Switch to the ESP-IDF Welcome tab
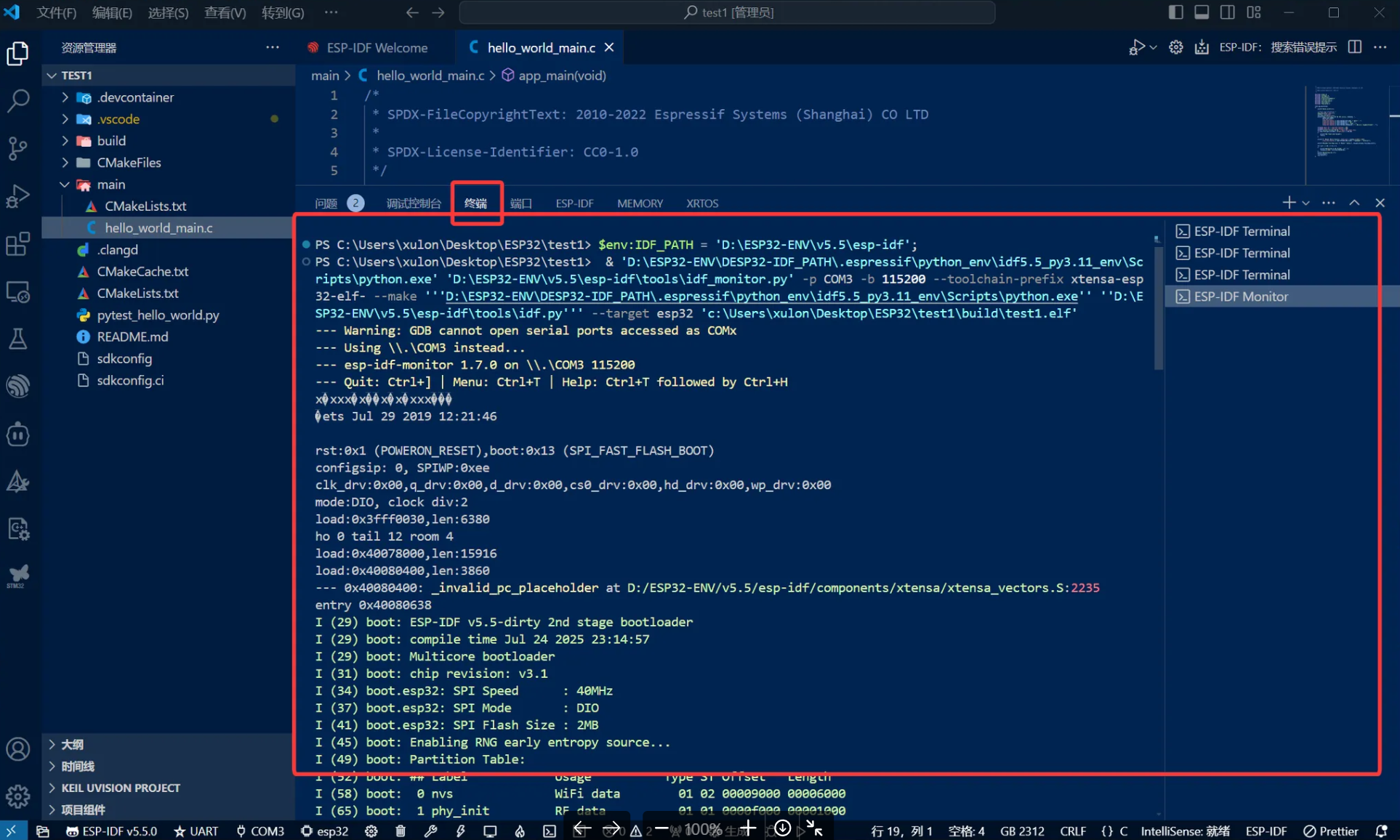 point(377,47)
